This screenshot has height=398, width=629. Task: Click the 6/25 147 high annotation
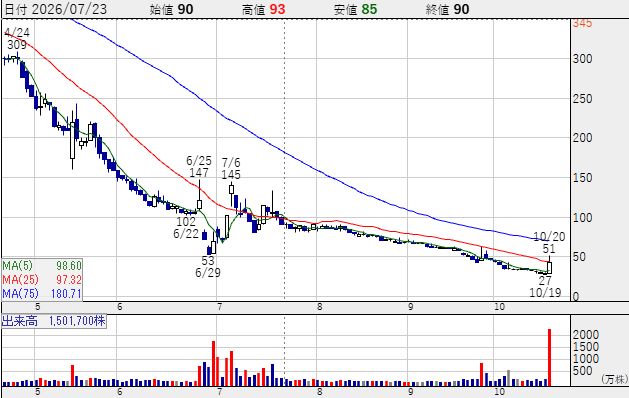(199, 167)
